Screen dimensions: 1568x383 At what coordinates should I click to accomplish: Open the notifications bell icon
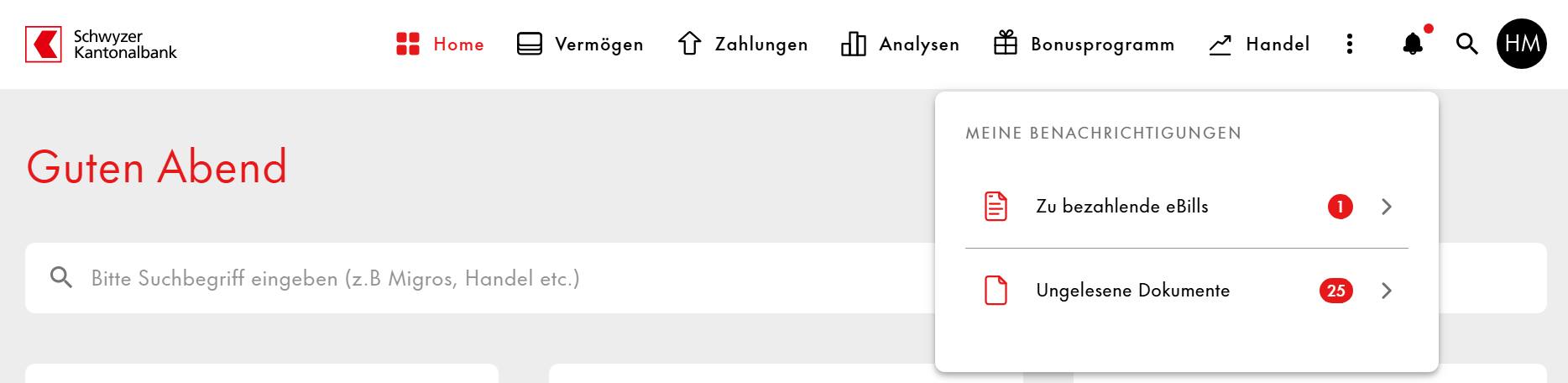point(1414,44)
